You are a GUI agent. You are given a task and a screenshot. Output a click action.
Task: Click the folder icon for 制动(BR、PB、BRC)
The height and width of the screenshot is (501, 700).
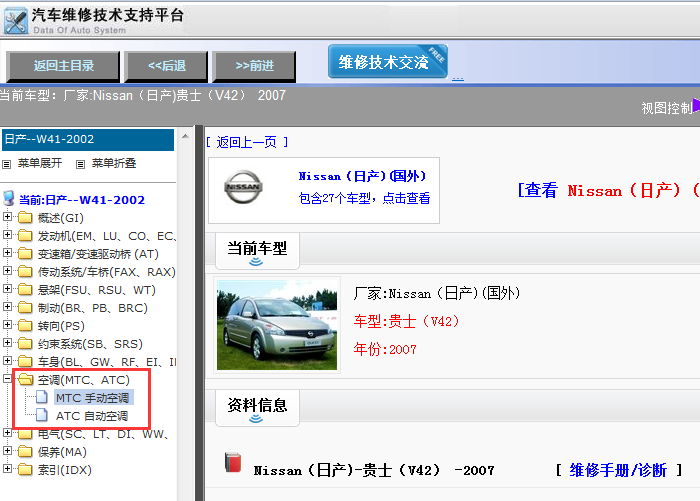[25, 308]
